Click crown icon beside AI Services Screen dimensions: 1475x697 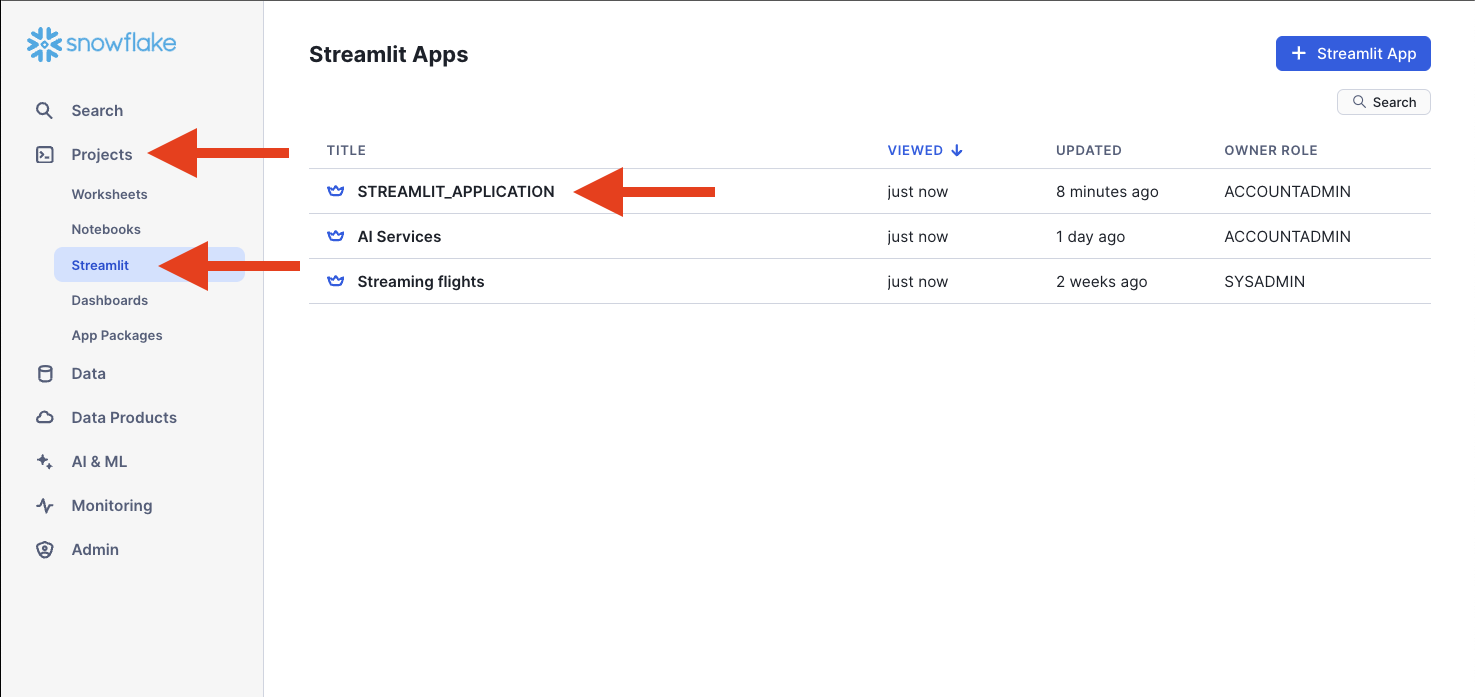click(336, 237)
